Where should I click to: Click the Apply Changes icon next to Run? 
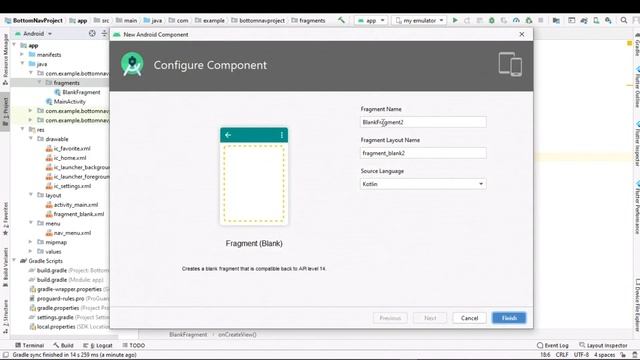(467, 20)
